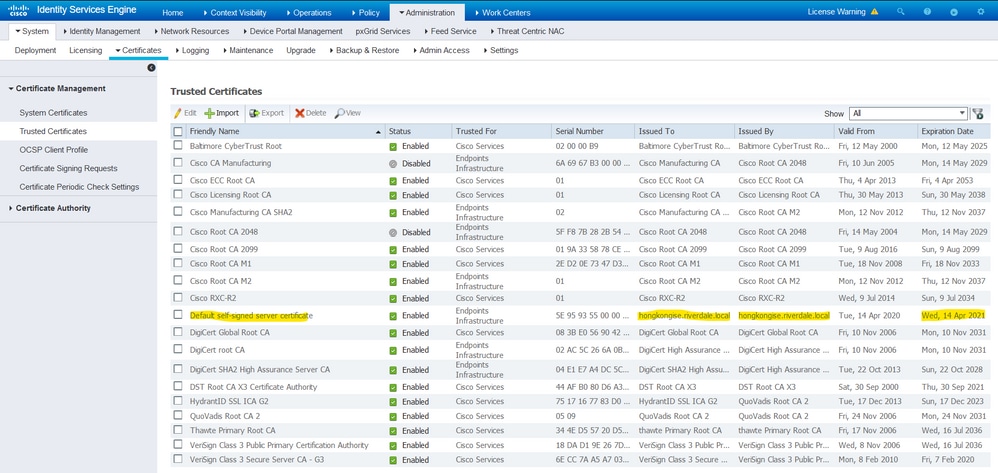Image resolution: width=998 pixels, height=473 pixels.
Task: Open the Show All dropdown
Action: click(908, 113)
